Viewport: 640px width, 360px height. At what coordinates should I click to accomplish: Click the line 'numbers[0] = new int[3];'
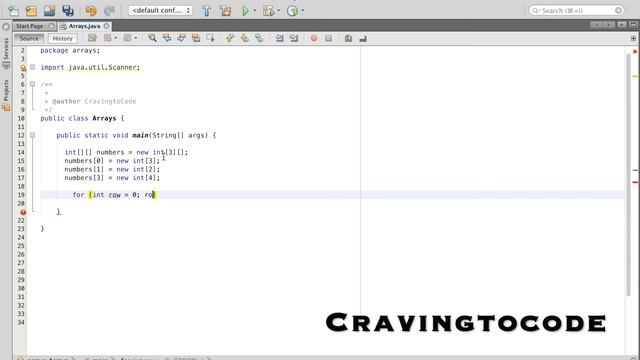tap(112, 161)
